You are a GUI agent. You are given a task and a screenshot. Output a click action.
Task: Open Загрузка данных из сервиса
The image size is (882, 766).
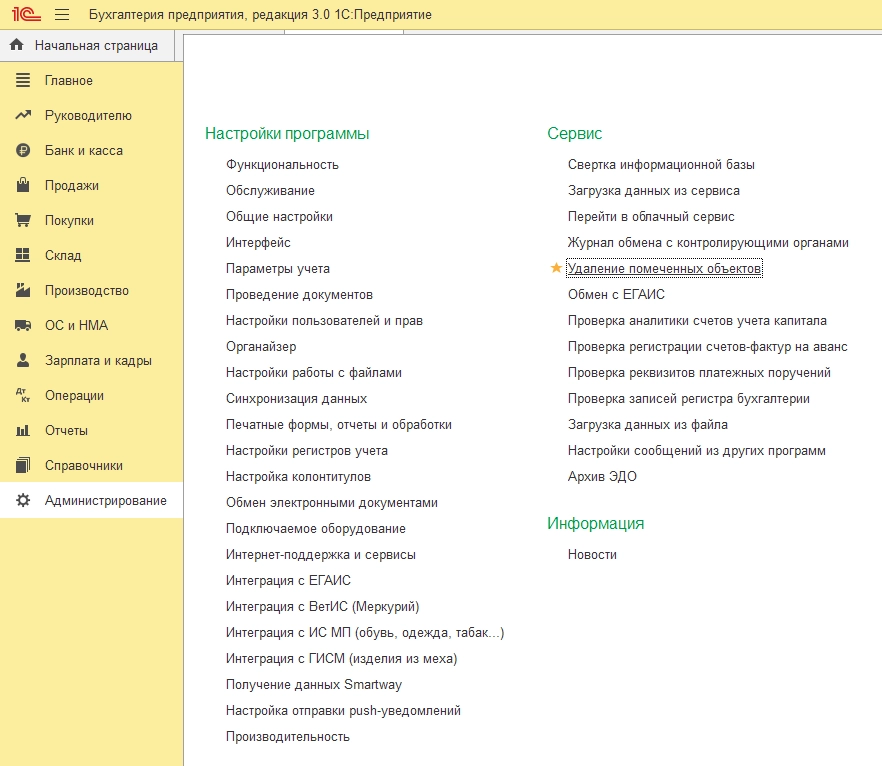[x=654, y=191]
